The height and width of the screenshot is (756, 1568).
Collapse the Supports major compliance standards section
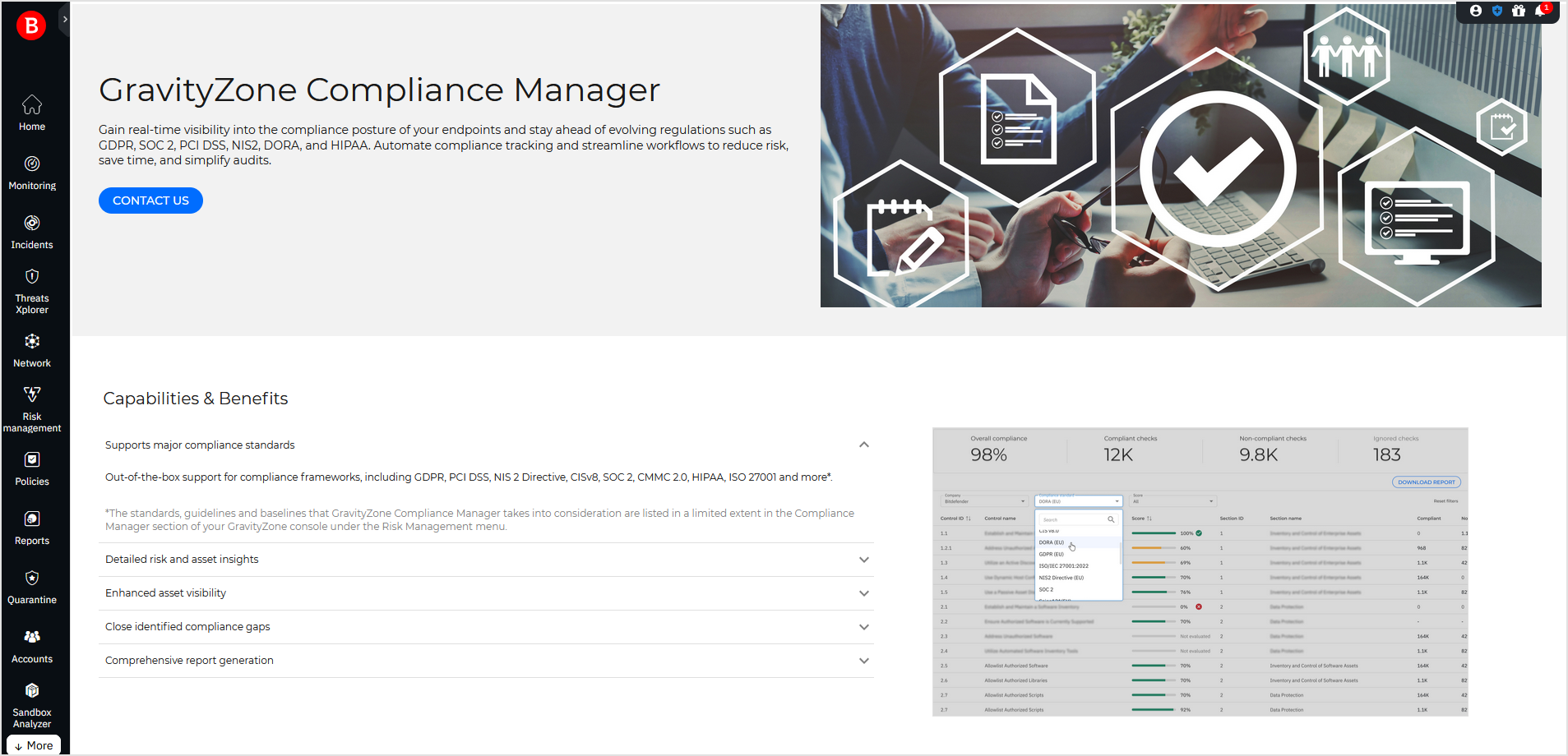click(864, 445)
